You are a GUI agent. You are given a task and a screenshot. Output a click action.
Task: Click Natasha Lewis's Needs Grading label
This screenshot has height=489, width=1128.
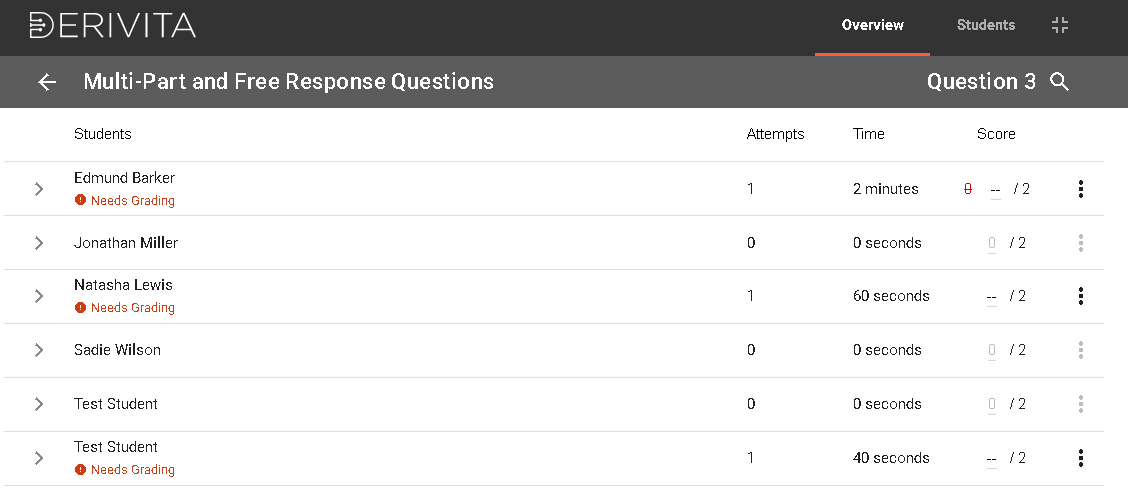(x=132, y=308)
